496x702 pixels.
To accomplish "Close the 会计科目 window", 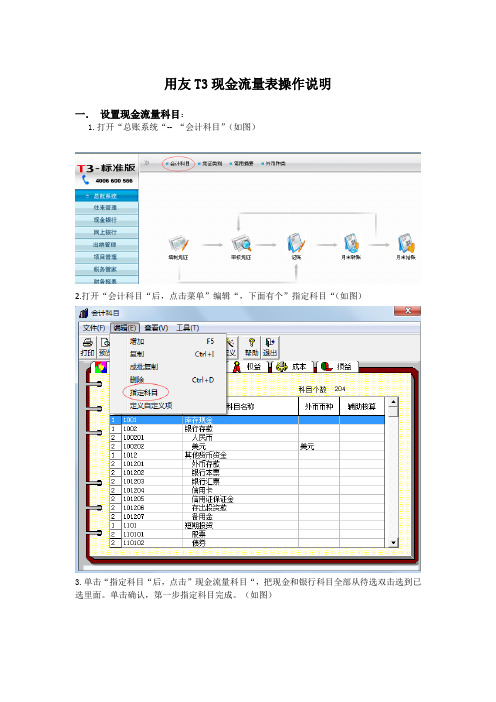I will (407, 311).
